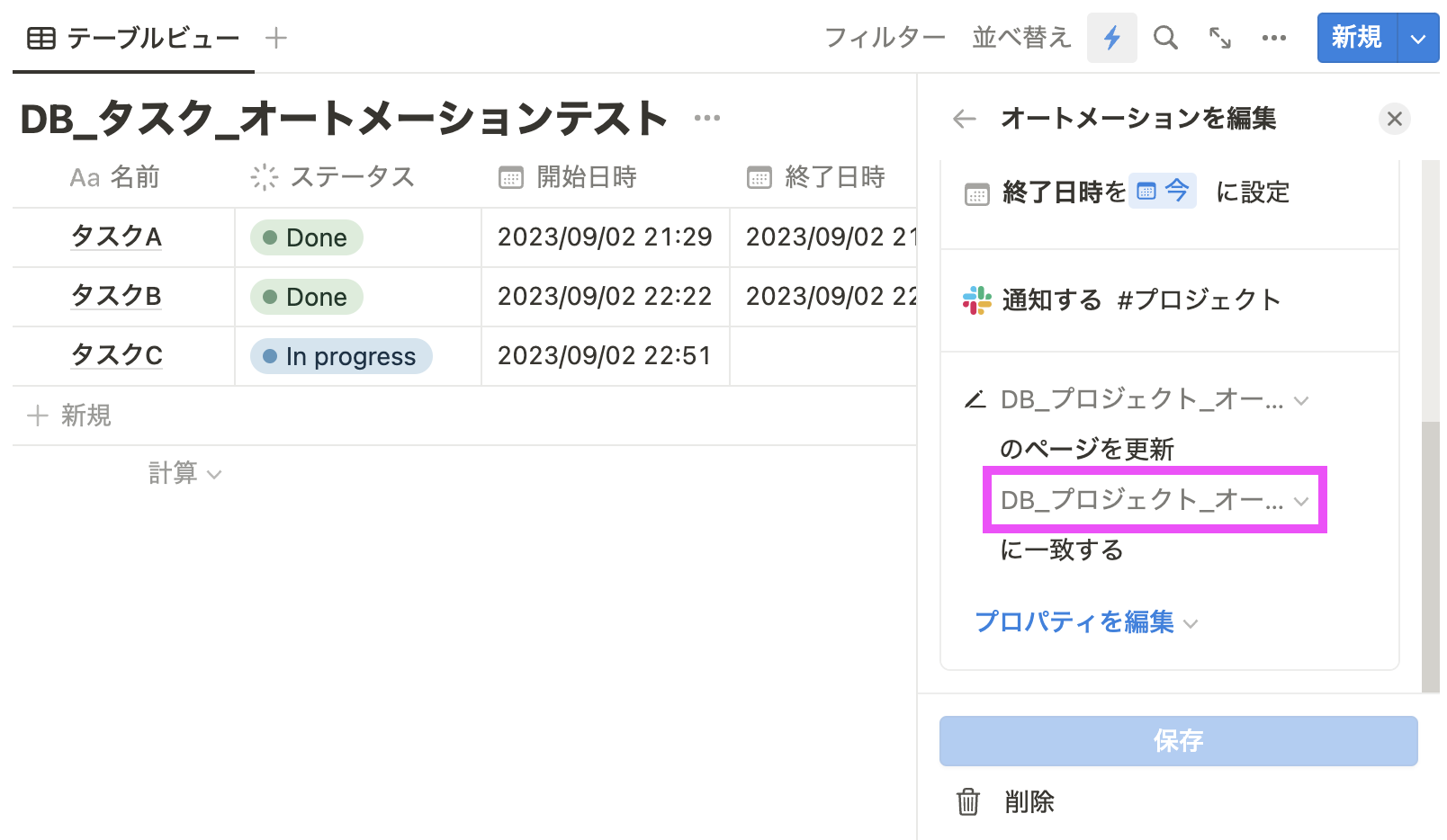Screen dimensions: 1447x840
Task: Add a new row with + 新規
Action: 69,416
